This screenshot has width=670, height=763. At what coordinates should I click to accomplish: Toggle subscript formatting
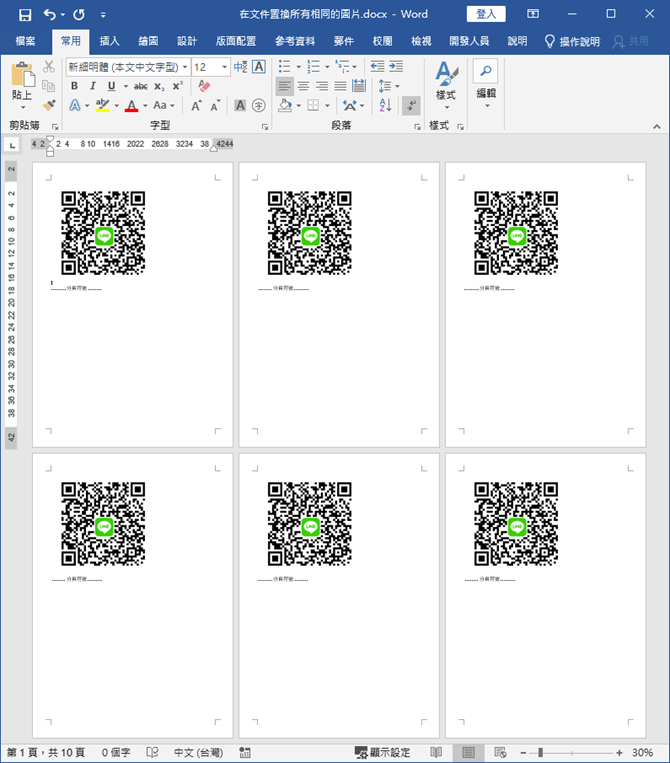click(160, 87)
